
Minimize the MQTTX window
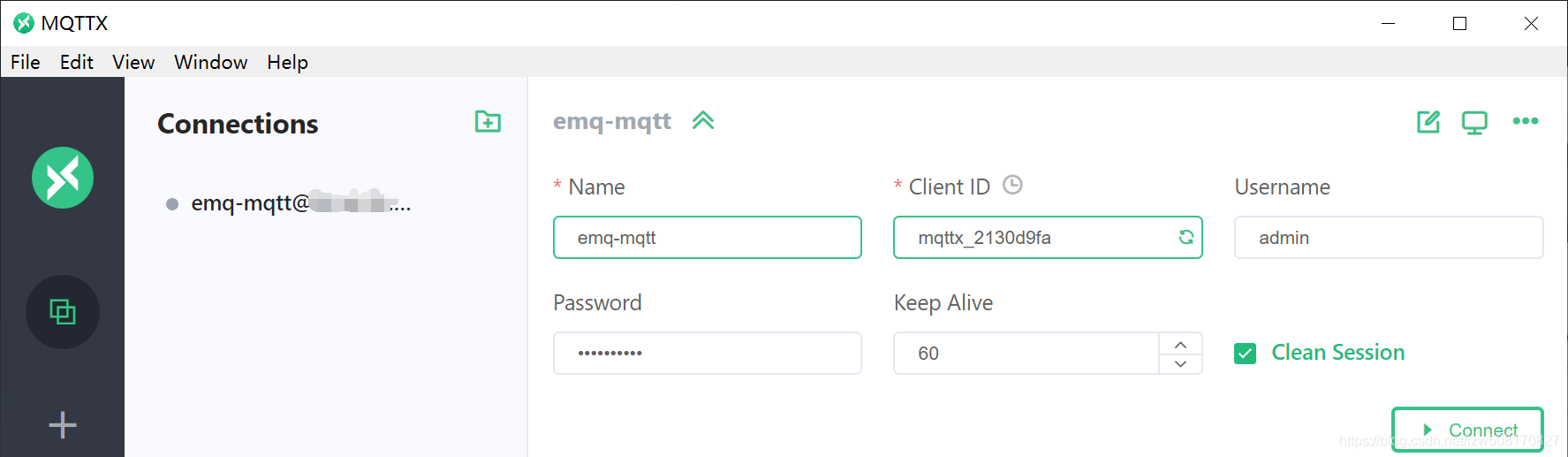(1389, 23)
